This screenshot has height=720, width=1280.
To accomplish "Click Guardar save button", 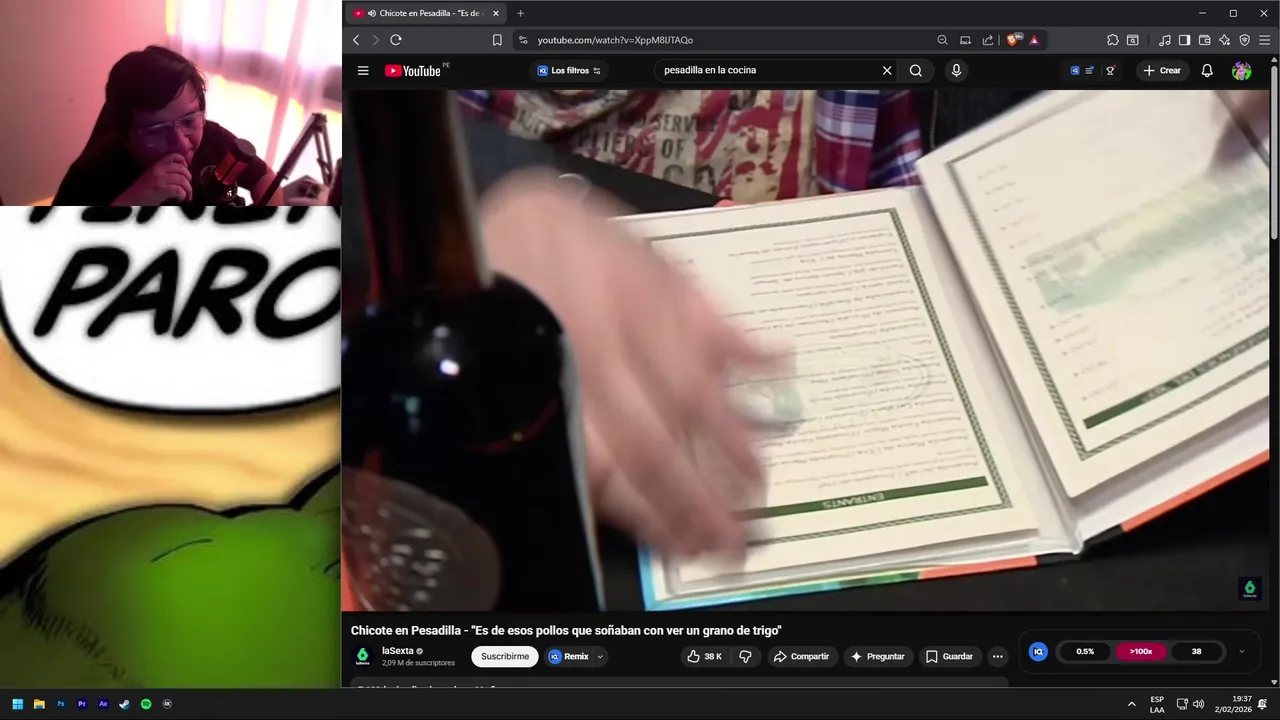I will coord(949,656).
